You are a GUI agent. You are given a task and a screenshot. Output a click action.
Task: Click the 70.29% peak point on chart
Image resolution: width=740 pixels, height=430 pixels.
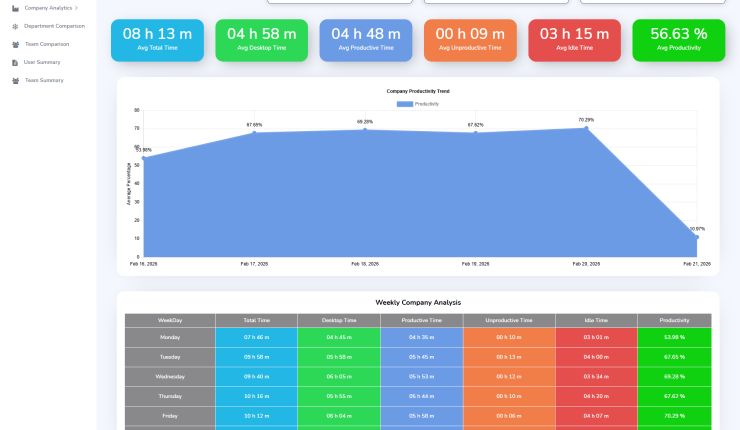tap(586, 128)
